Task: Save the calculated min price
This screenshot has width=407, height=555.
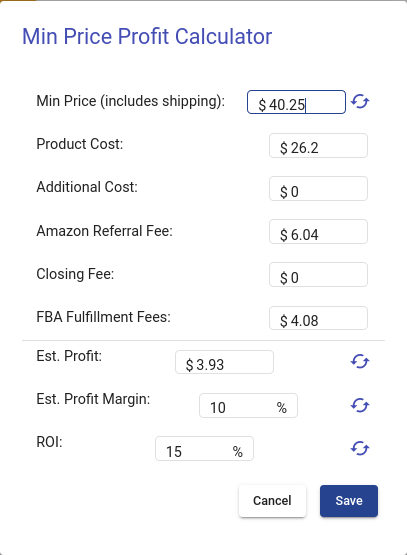Action: 349,501
